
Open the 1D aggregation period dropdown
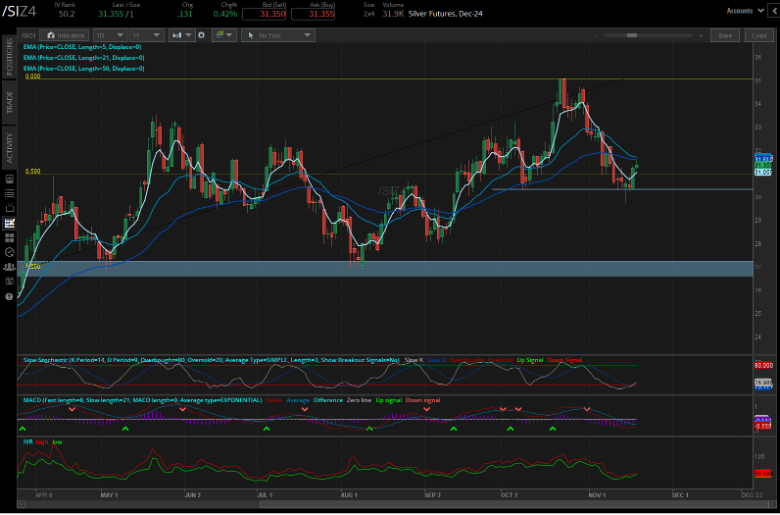tap(110, 35)
